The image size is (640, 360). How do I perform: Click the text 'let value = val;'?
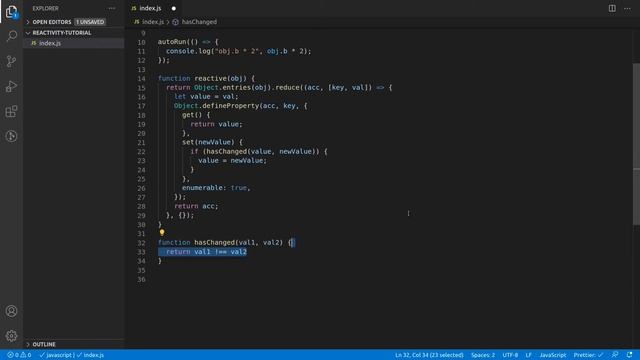point(206,97)
